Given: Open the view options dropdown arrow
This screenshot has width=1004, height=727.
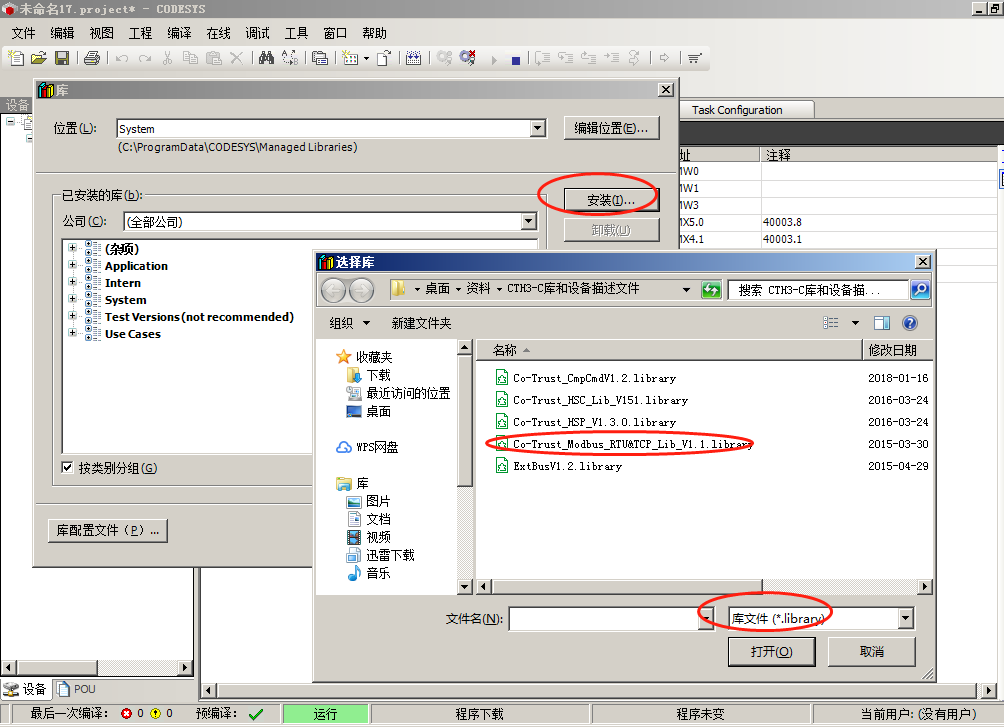Looking at the screenshot, I should 855,323.
